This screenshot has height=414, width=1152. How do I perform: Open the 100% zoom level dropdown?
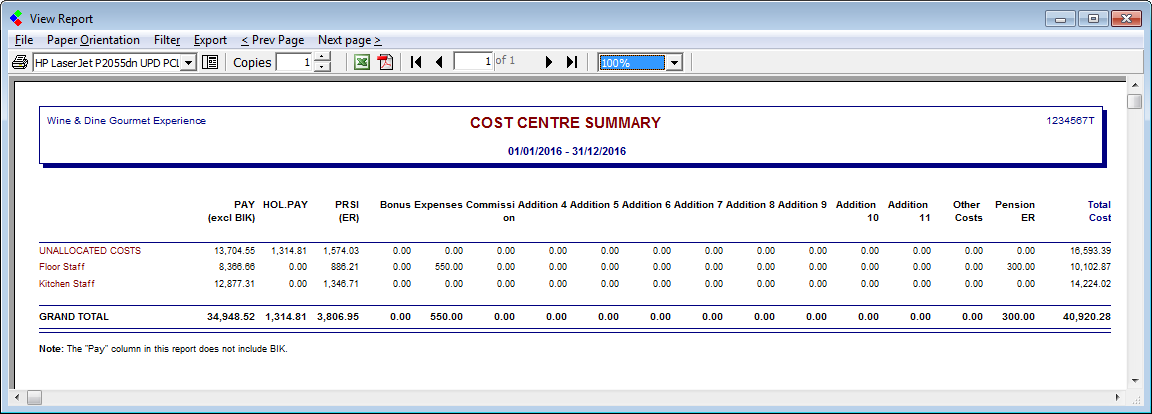[674, 62]
